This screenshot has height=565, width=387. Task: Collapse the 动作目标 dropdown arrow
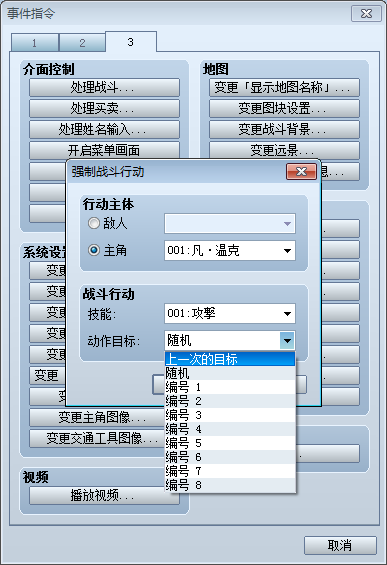(287, 341)
